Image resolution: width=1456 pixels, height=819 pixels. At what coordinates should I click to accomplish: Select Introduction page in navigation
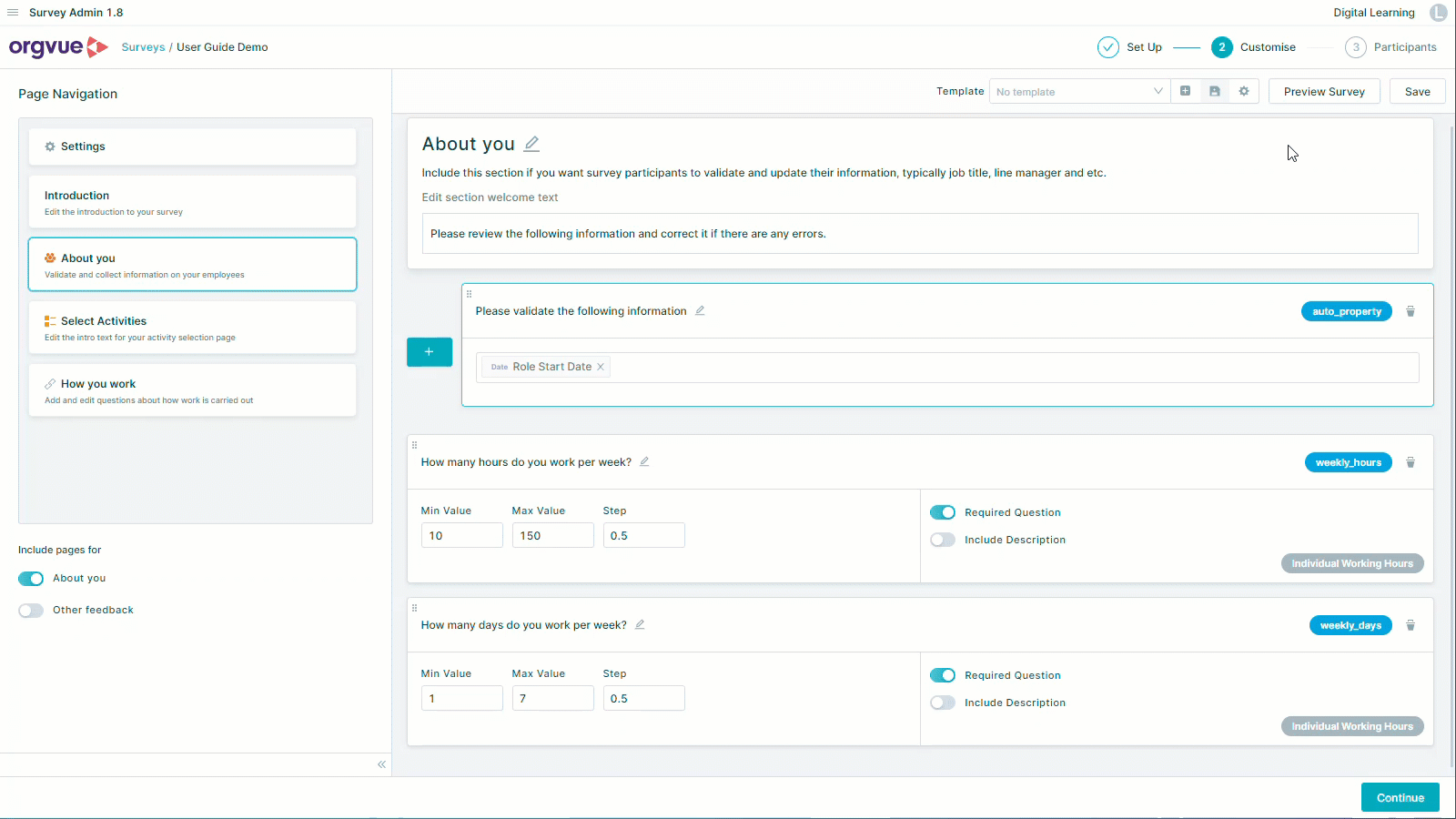tap(192, 202)
